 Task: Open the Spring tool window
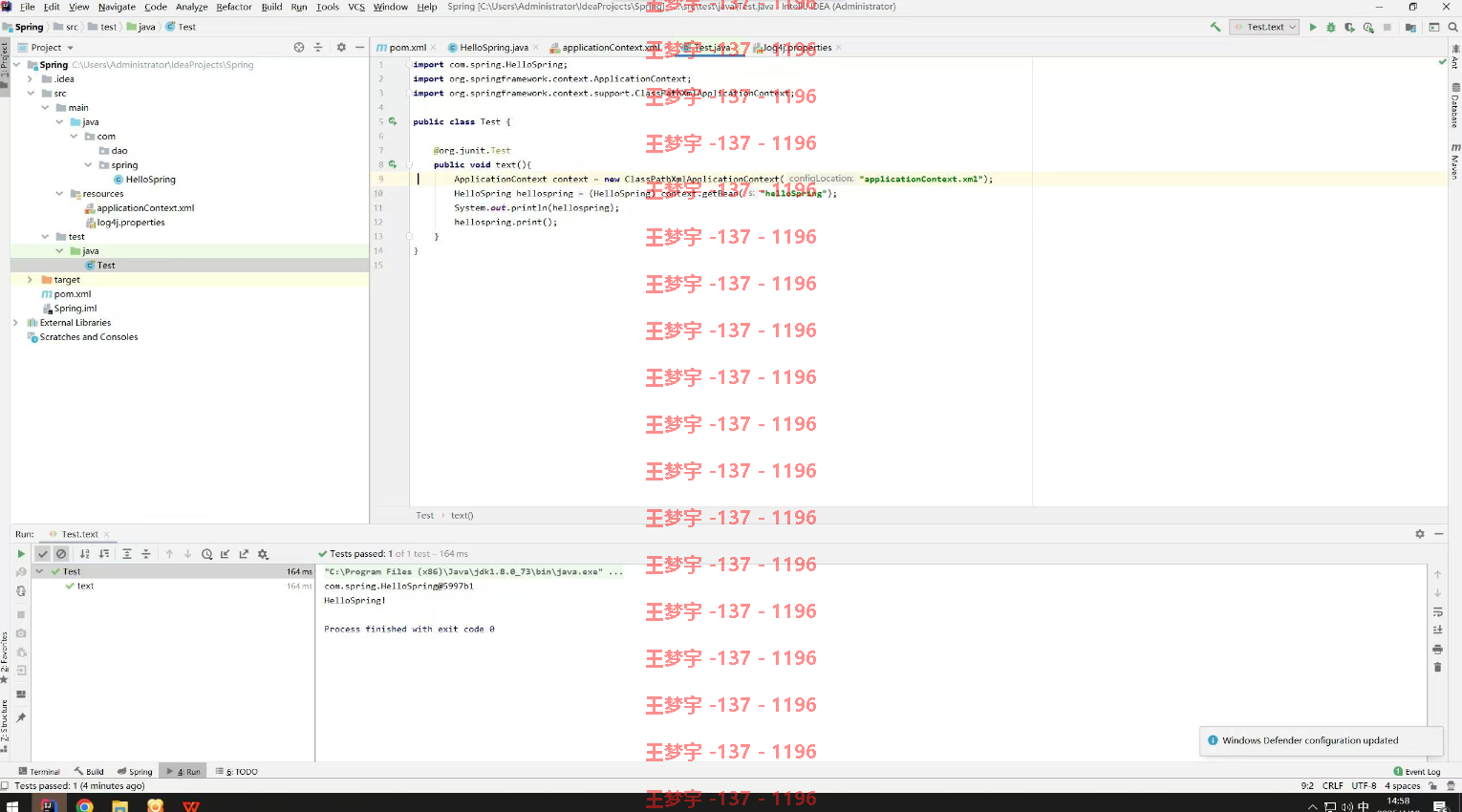coord(135,772)
